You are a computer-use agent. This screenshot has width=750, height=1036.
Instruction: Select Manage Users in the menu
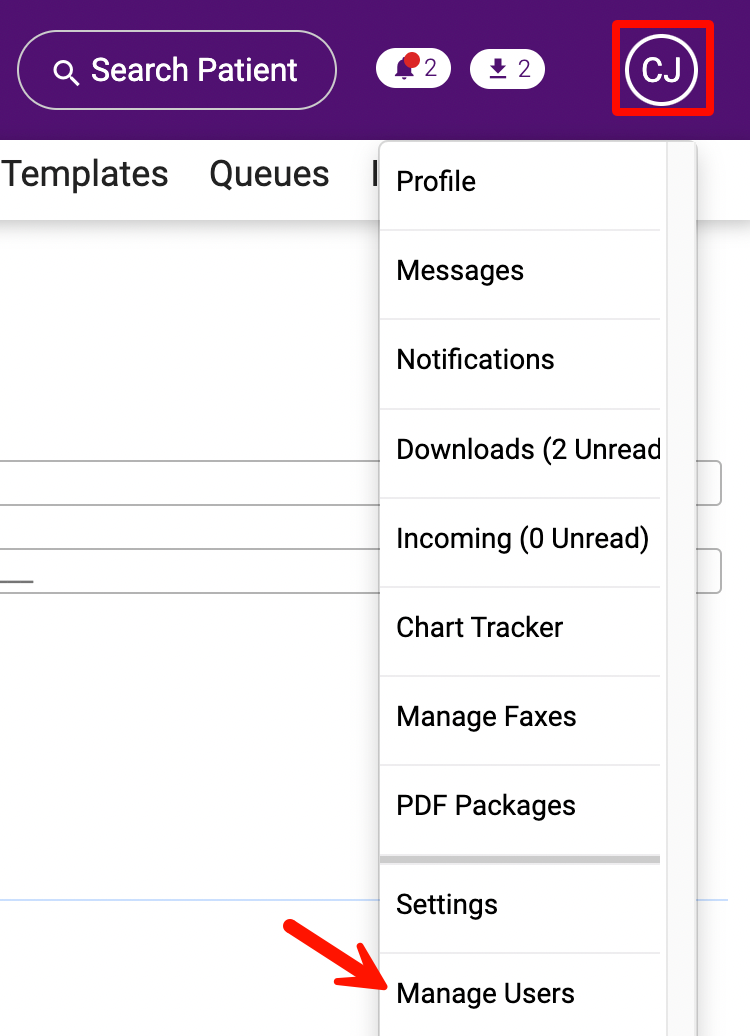(x=485, y=994)
